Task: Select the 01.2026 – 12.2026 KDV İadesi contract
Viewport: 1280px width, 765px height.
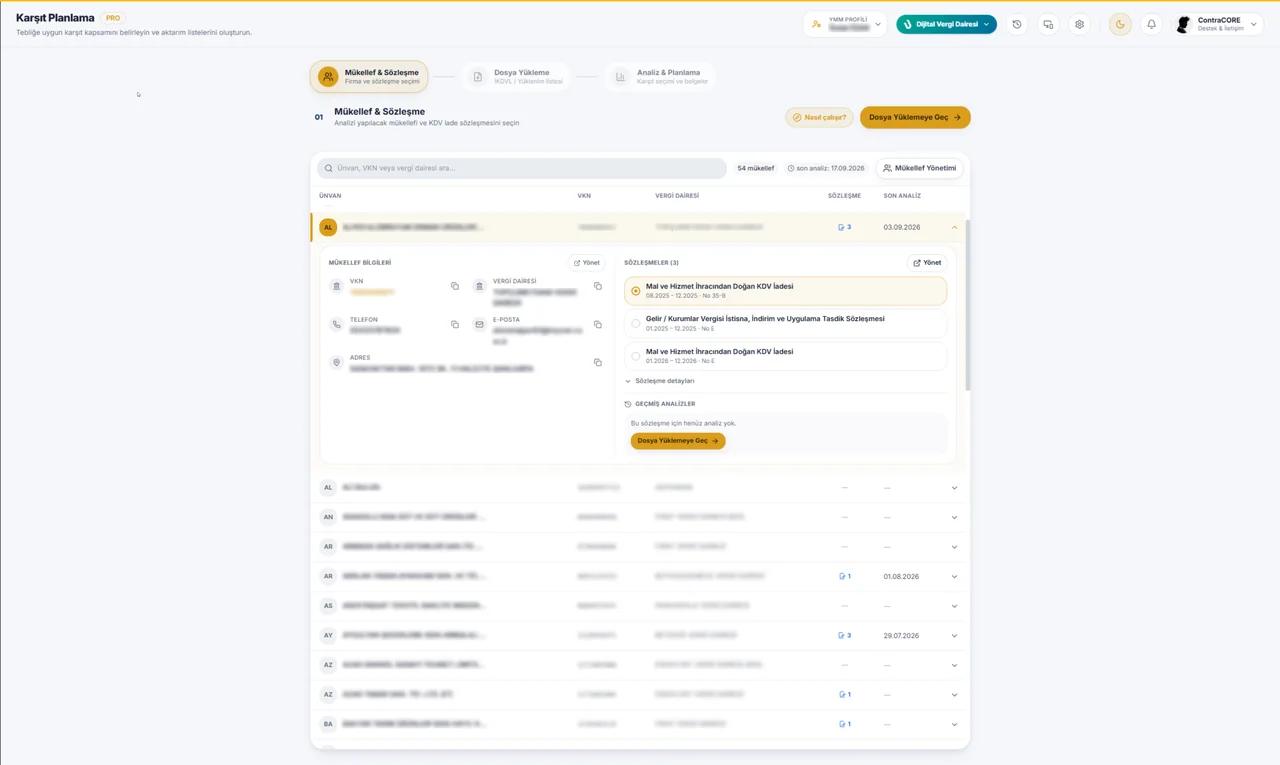Action: [785, 356]
